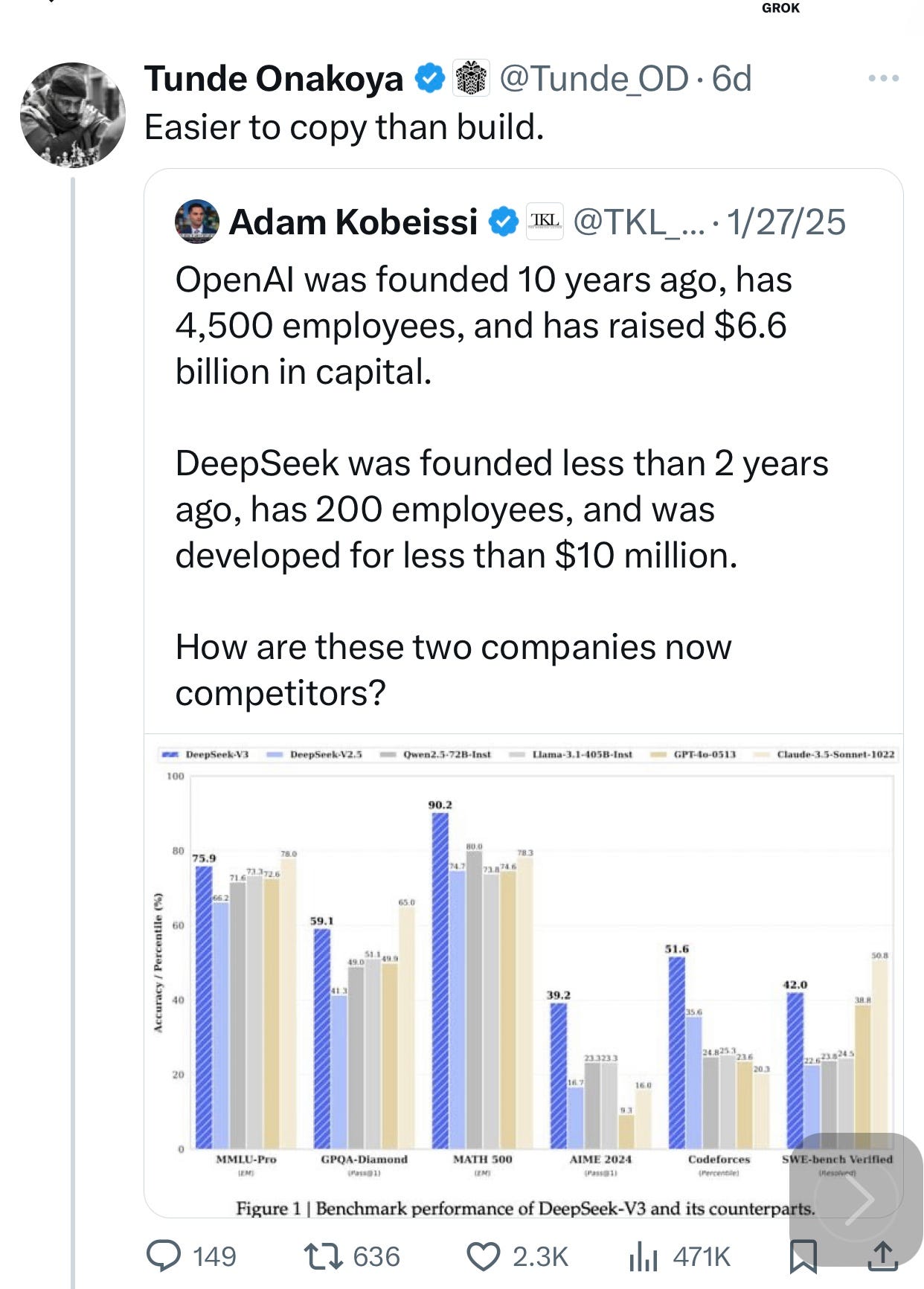Tap the GROK label at top
The width and height of the screenshot is (924, 1289).
(x=780, y=8)
